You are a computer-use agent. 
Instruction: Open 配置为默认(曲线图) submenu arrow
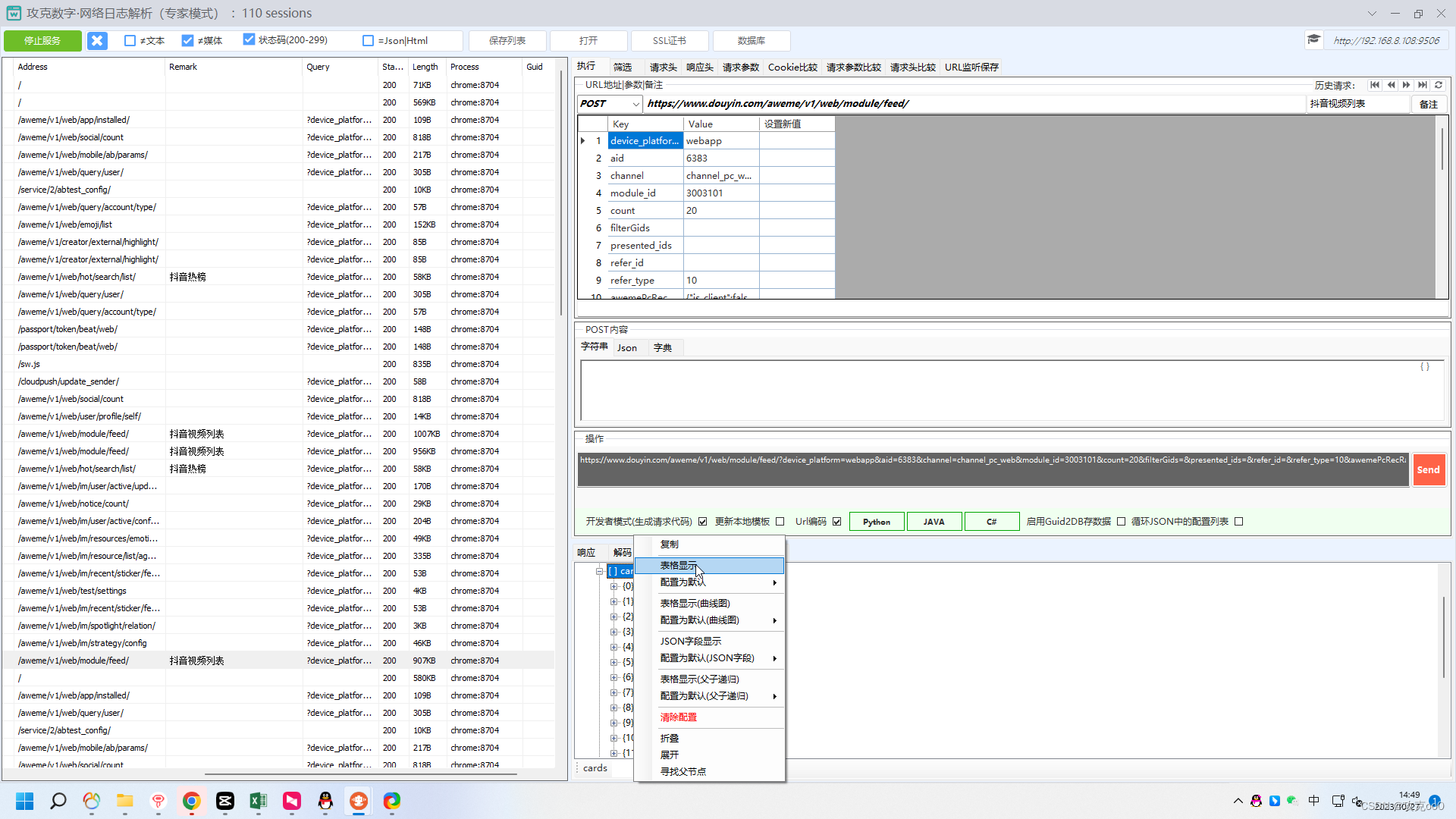(x=774, y=620)
